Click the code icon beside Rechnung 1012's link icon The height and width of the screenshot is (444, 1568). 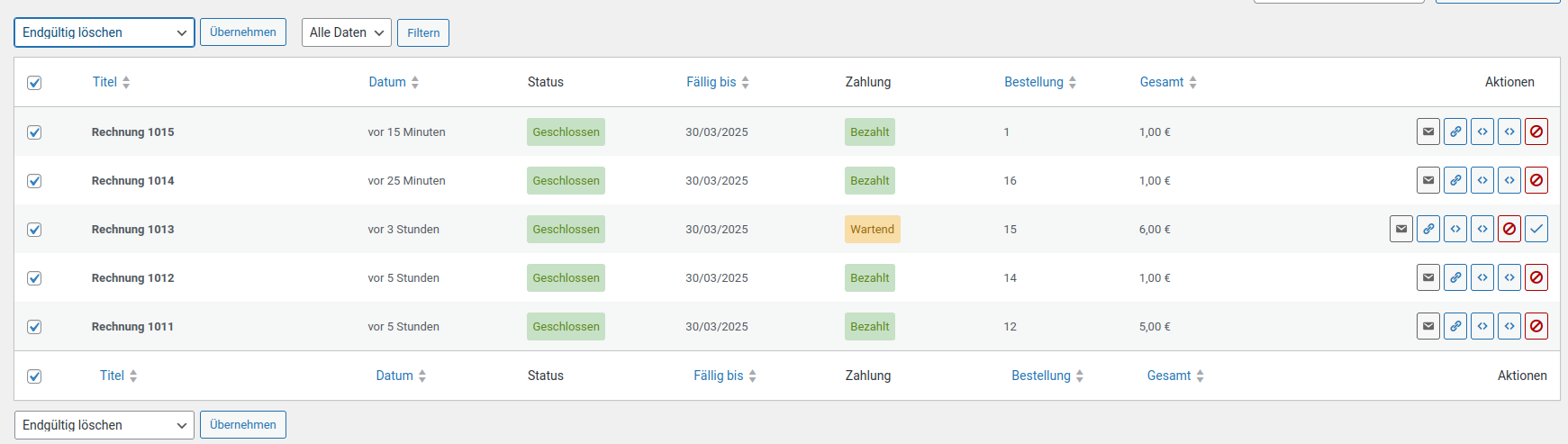tap(1482, 277)
